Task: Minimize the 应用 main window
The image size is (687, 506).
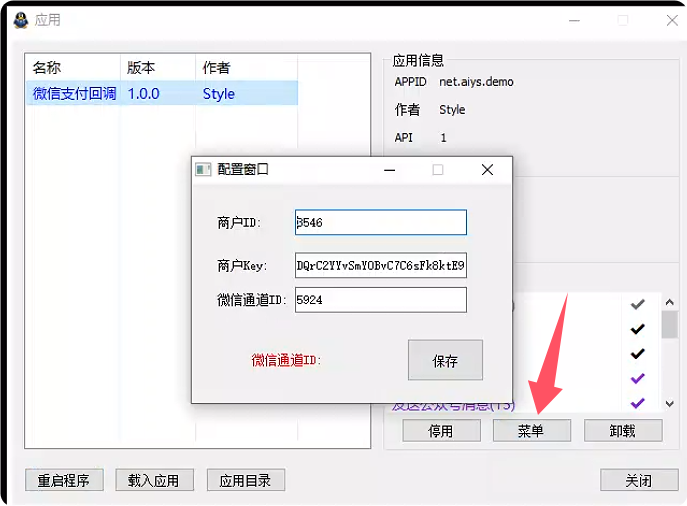Action: point(574,21)
